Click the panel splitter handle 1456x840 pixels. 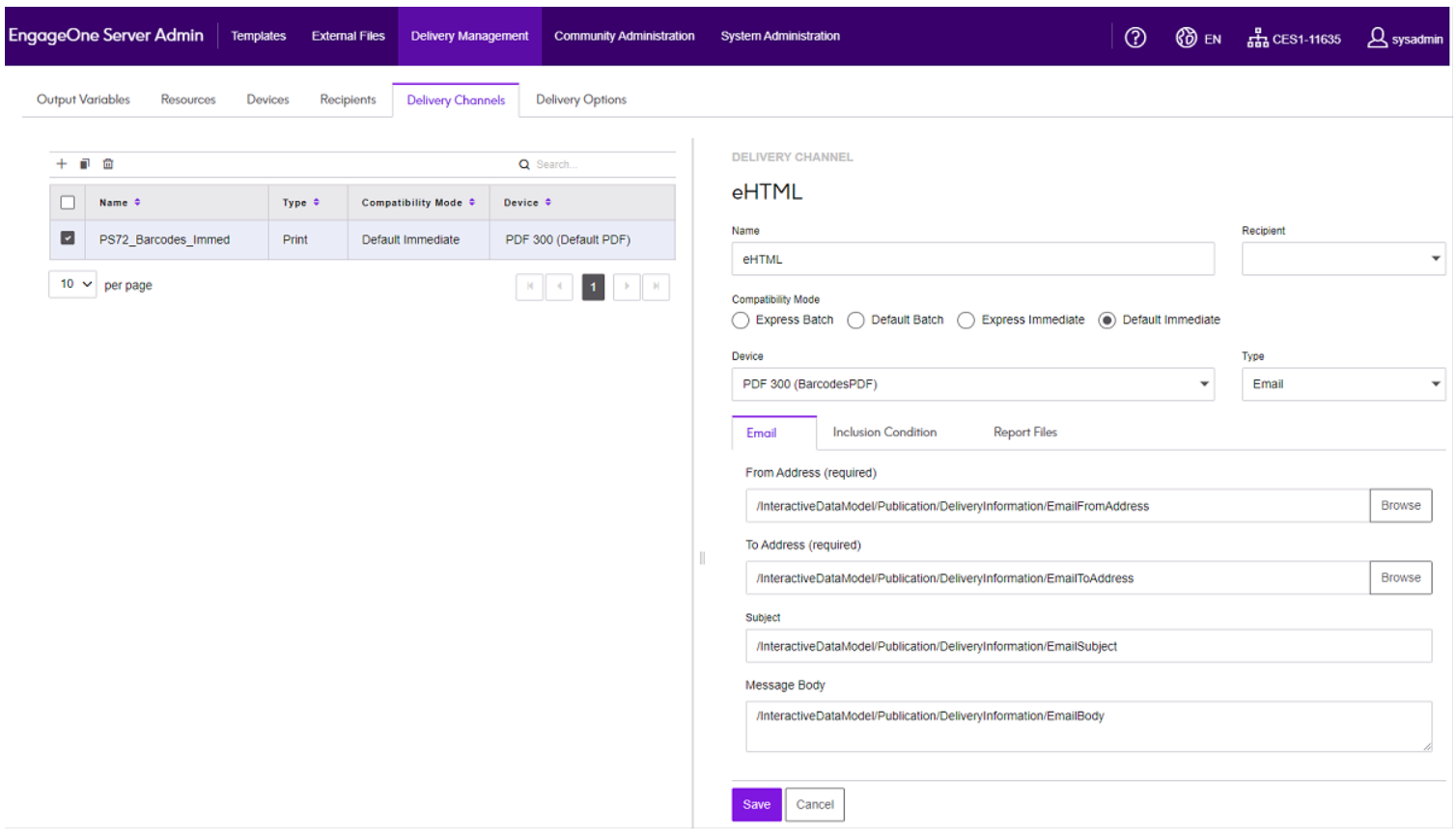[x=702, y=558]
